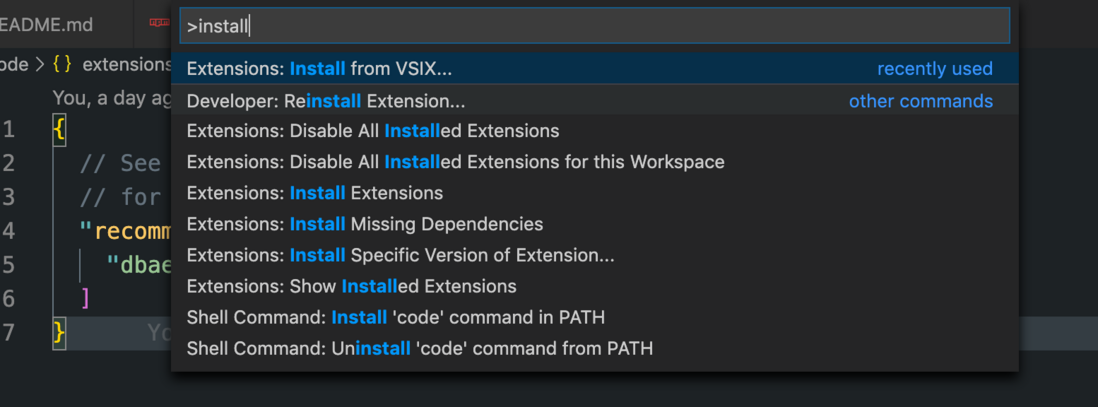This screenshot has width=1098, height=407.
Task: Switch to the README.md editor tab
Action: 46,25
